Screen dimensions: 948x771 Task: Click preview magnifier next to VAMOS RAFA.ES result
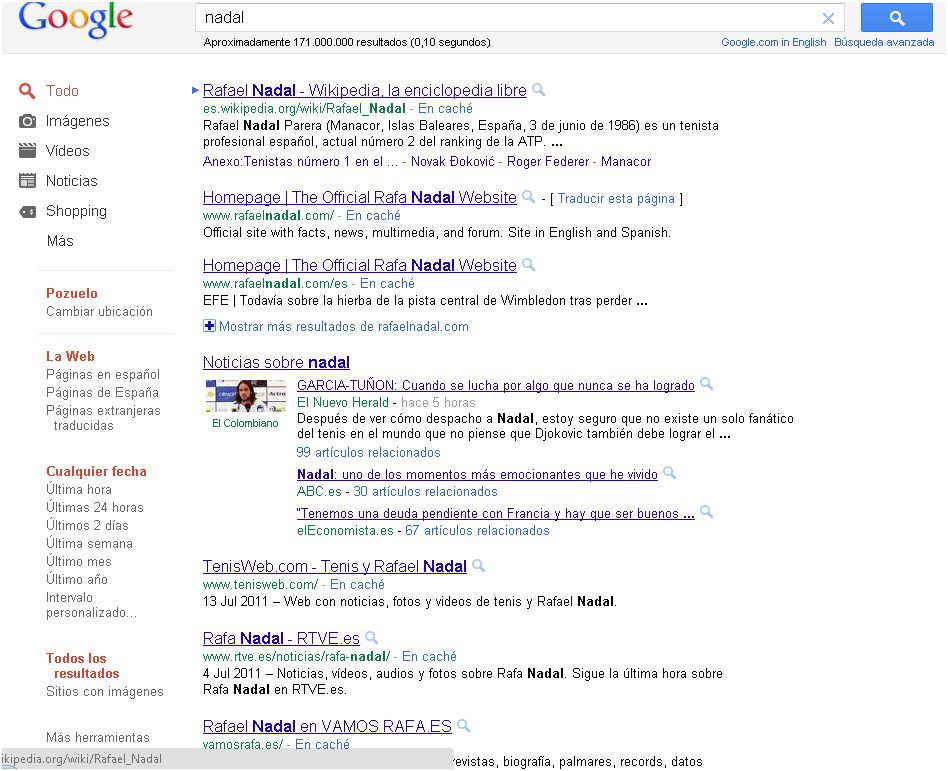tap(464, 726)
